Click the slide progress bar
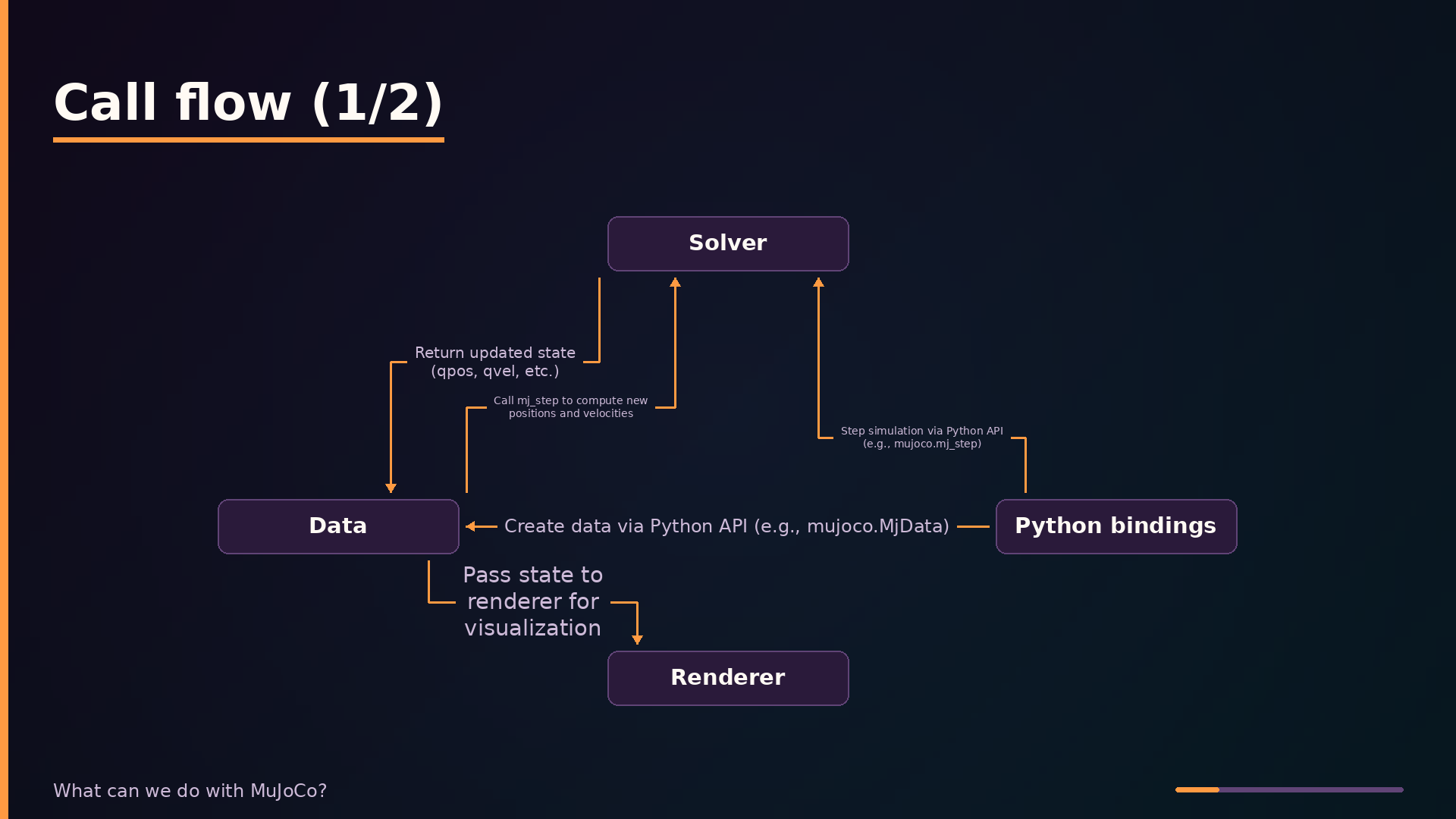 click(1289, 789)
